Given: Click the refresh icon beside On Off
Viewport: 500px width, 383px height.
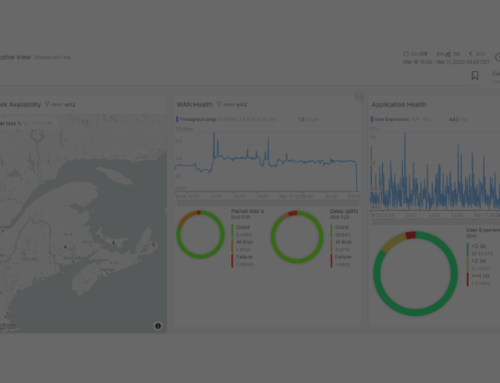Looking at the screenshot, I should pos(406,54).
